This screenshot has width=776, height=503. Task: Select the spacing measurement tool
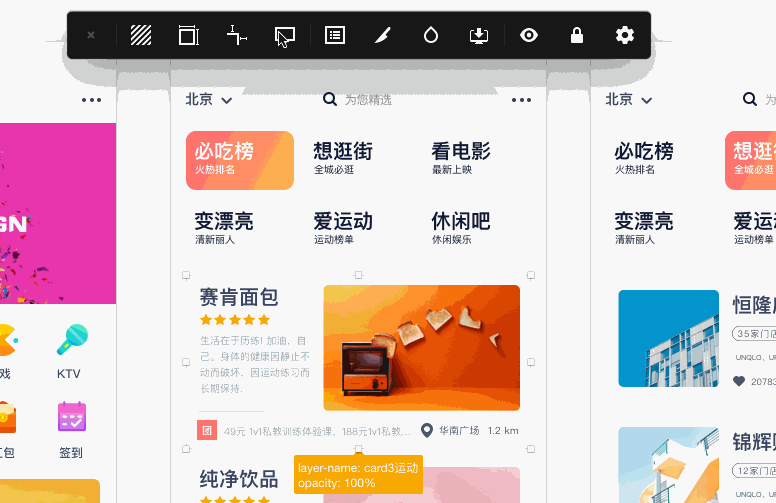tap(237, 35)
